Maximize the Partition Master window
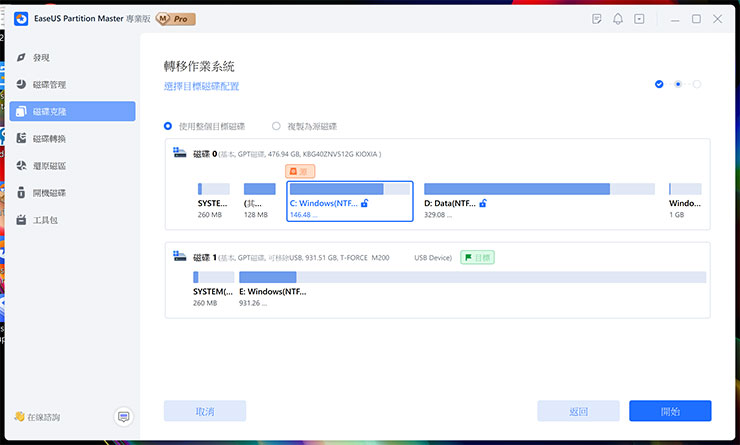740x445 pixels. pyautogui.click(x=696, y=19)
